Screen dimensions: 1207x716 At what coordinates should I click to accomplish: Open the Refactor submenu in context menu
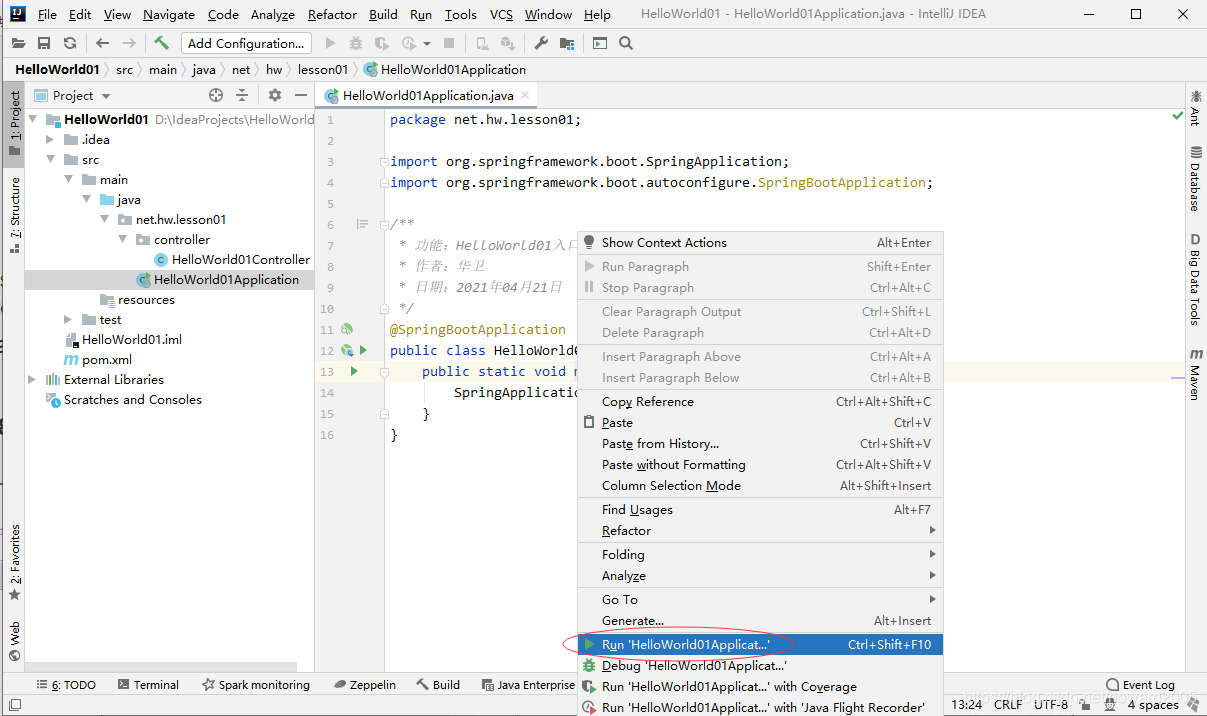coord(760,531)
